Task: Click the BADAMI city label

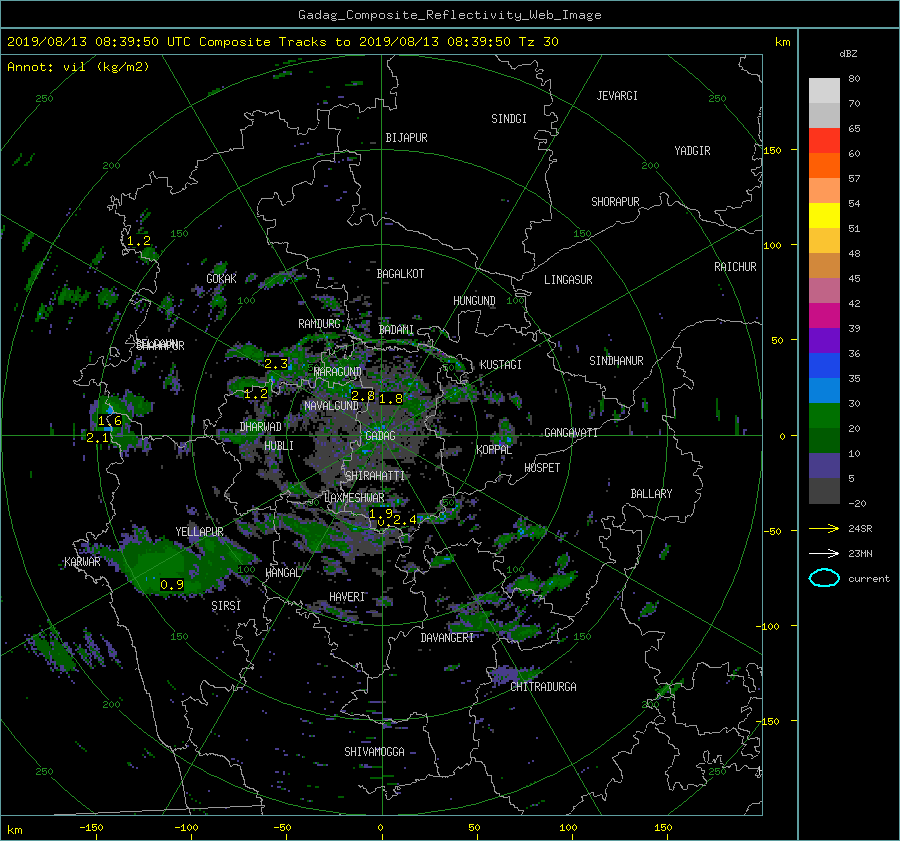Action: [x=396, y=330]
